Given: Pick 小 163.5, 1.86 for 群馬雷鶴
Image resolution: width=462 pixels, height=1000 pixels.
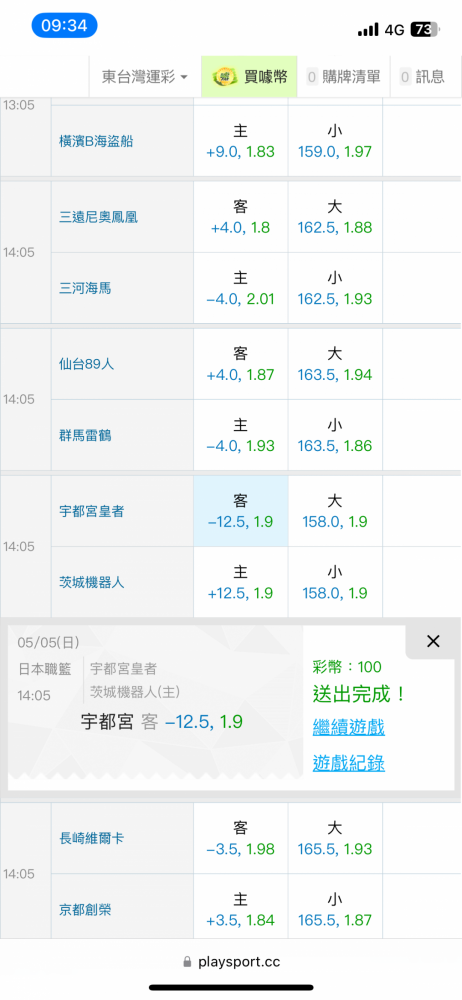Looking at the screenshot, I should click(335, 436).
